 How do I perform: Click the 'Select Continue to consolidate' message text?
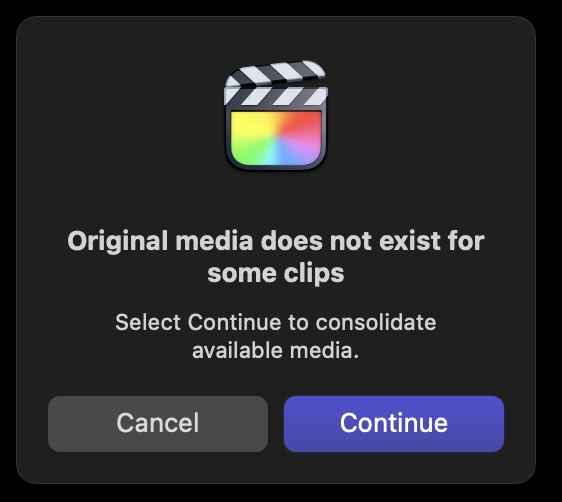pyautogui.click(x=276, y=322)
